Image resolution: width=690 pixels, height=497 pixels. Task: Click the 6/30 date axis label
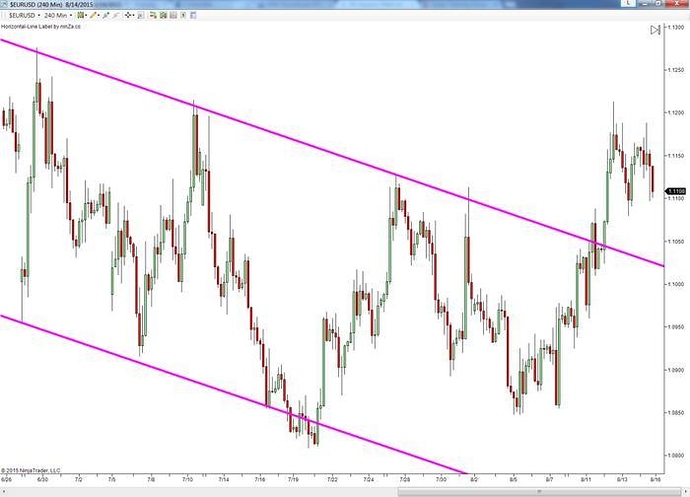[x=42, y=479]
